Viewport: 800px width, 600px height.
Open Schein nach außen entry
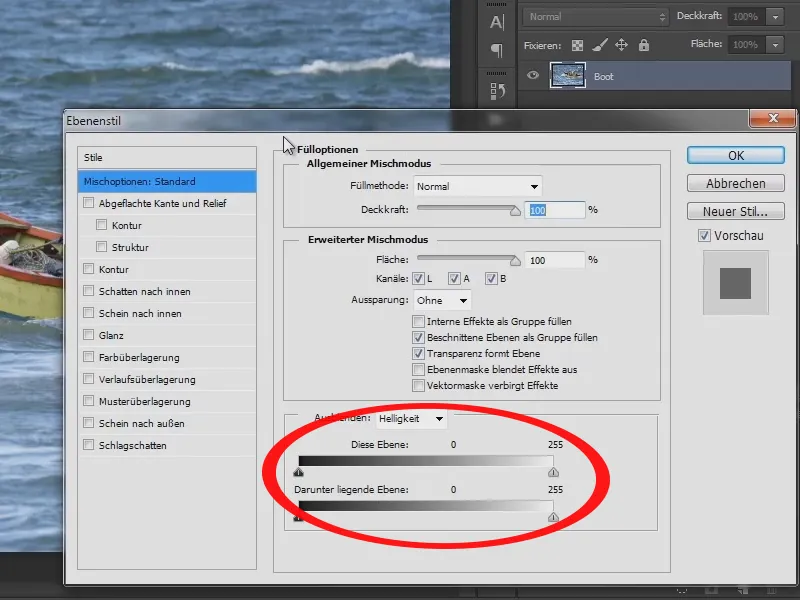point(167,423)
